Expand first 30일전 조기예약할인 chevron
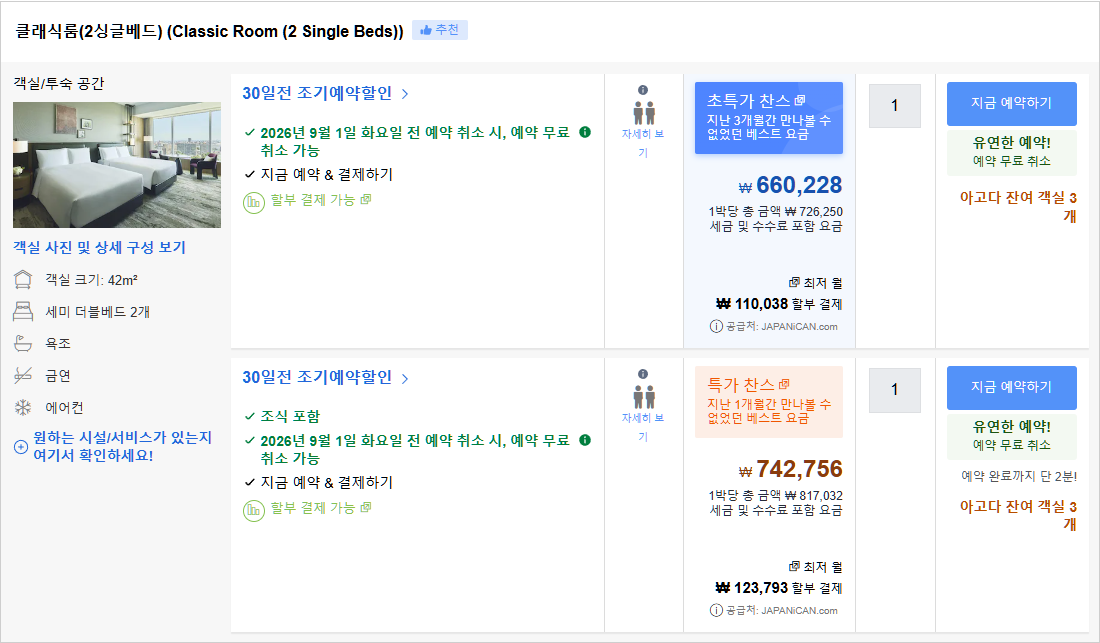This screenshot has width=1100, height=643. 405,93
